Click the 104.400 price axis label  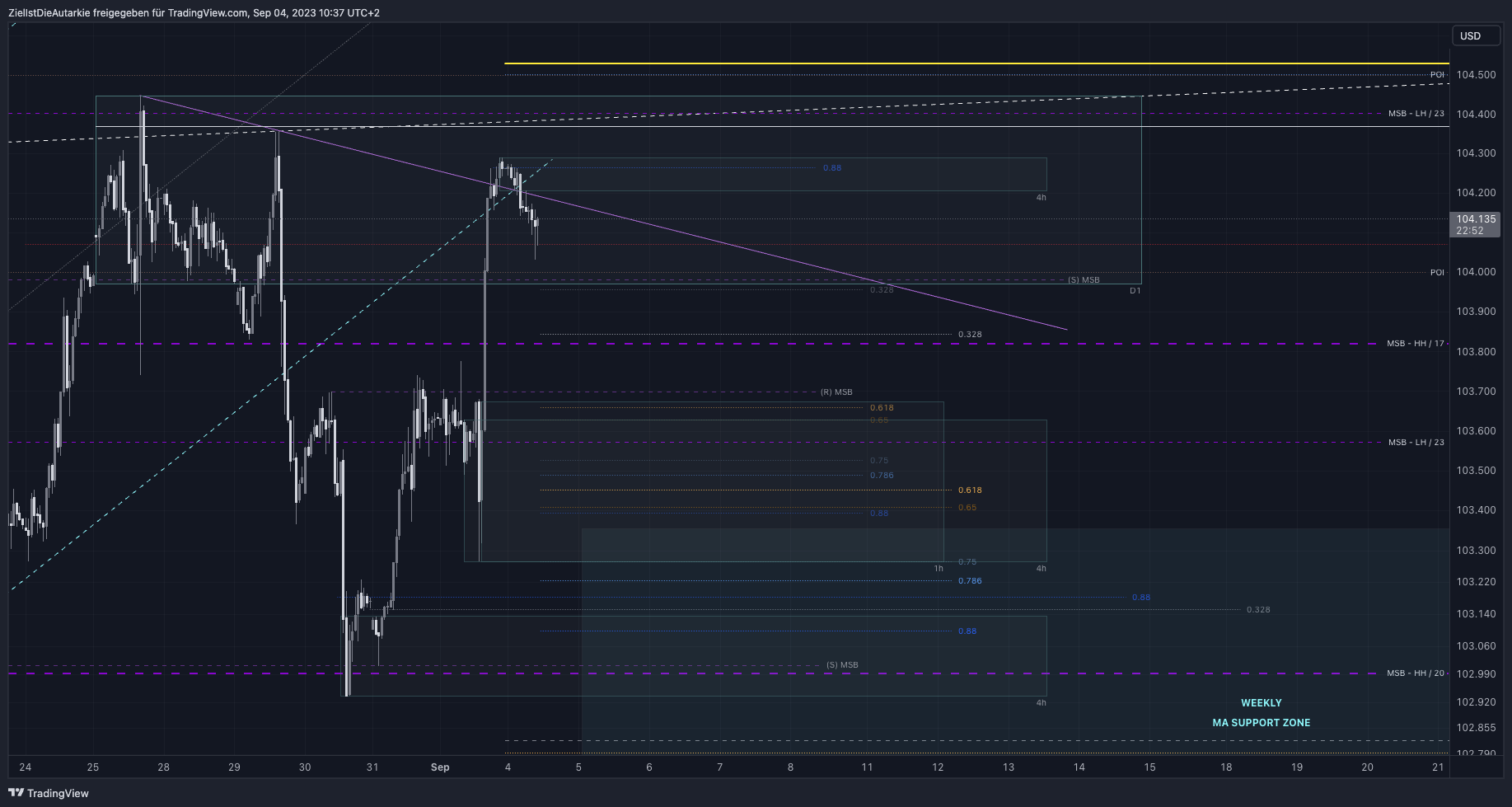click(x=1476, y=115)
